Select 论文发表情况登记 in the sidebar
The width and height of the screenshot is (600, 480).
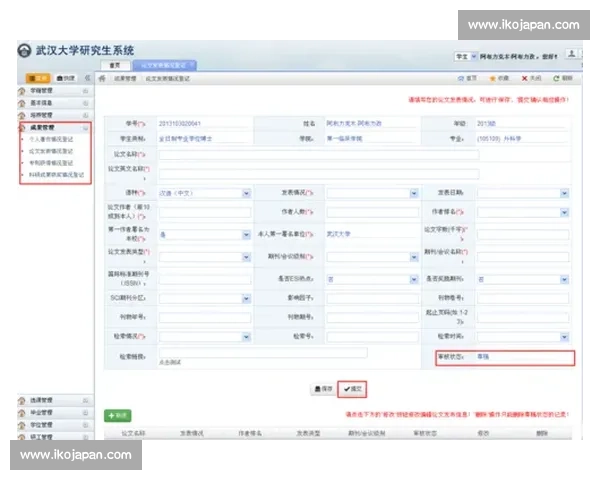pos(50,151)
